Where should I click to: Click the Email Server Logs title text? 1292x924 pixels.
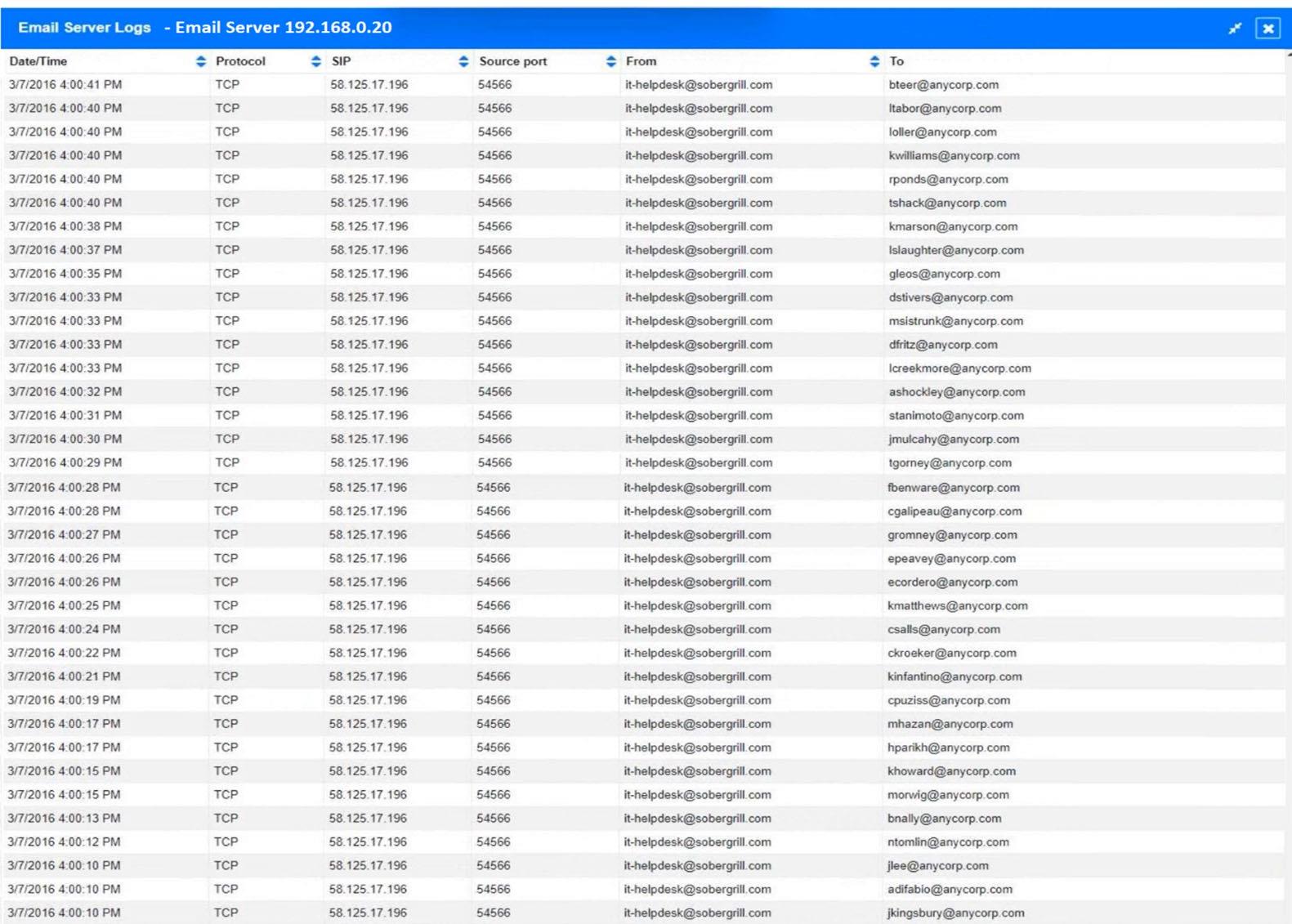point(84,28)
